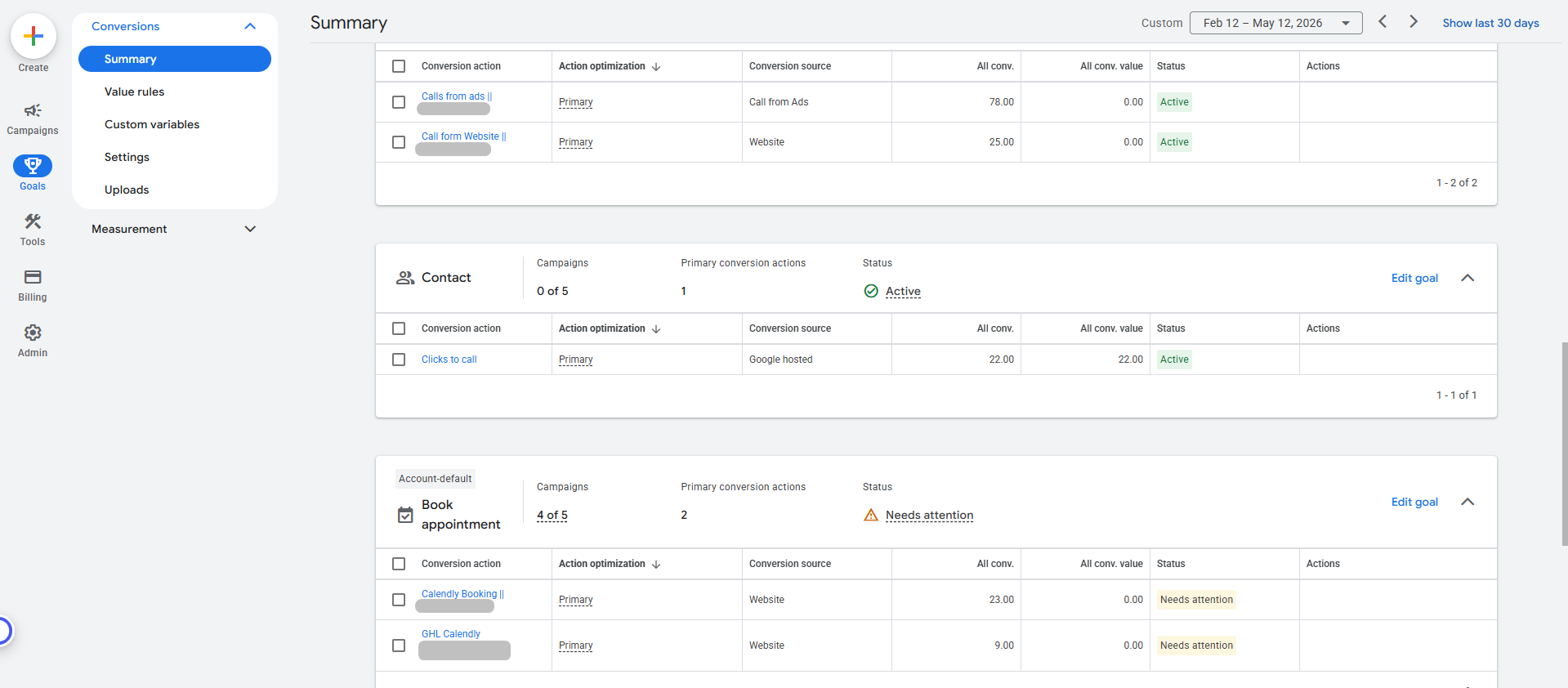
Task: Go to next date range
Action: pos(1414,22)
